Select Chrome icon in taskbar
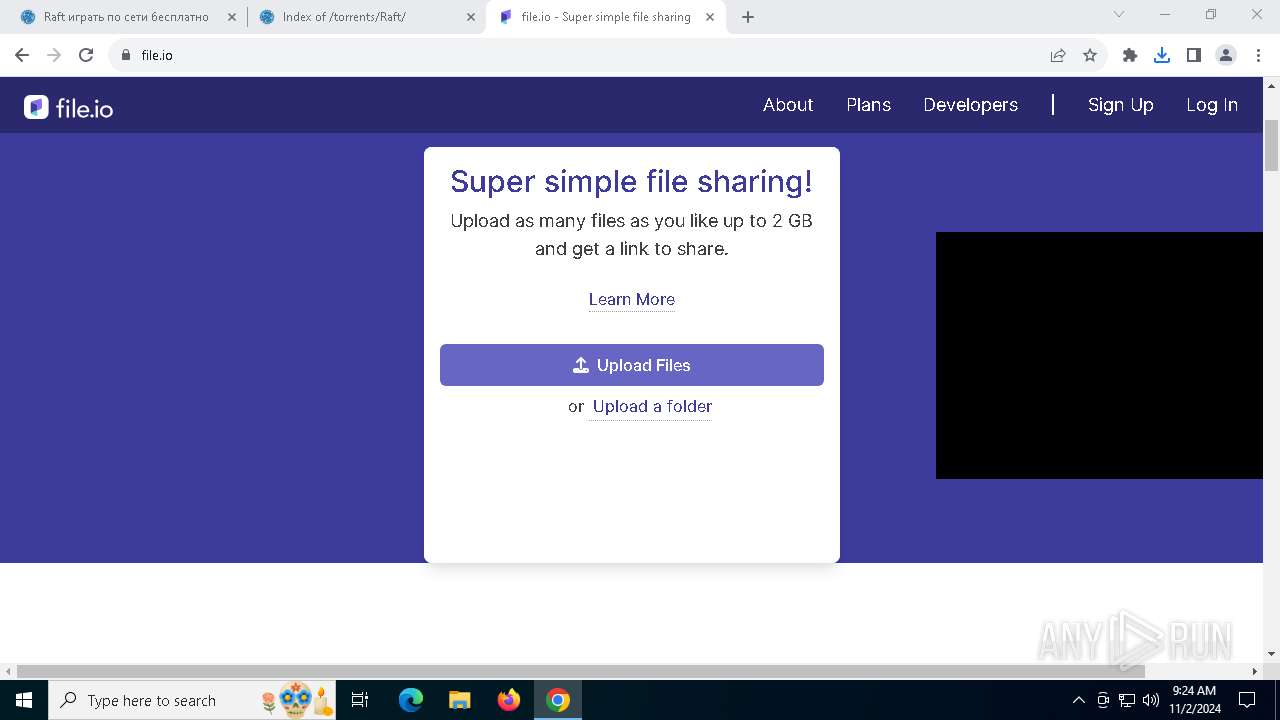This screenshot has width=1280, height=720. click(558, 700)
